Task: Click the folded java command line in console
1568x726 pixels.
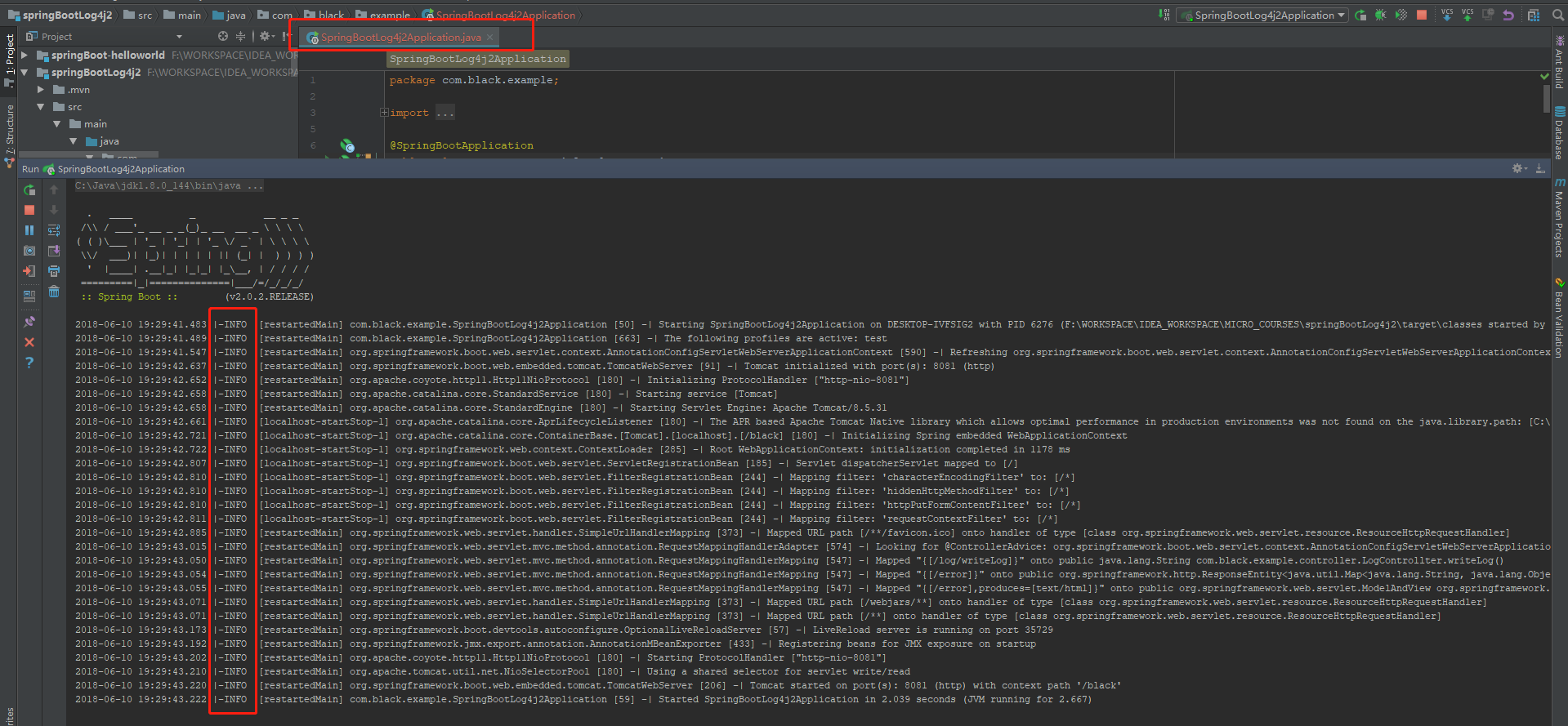Action: point(170,185)
